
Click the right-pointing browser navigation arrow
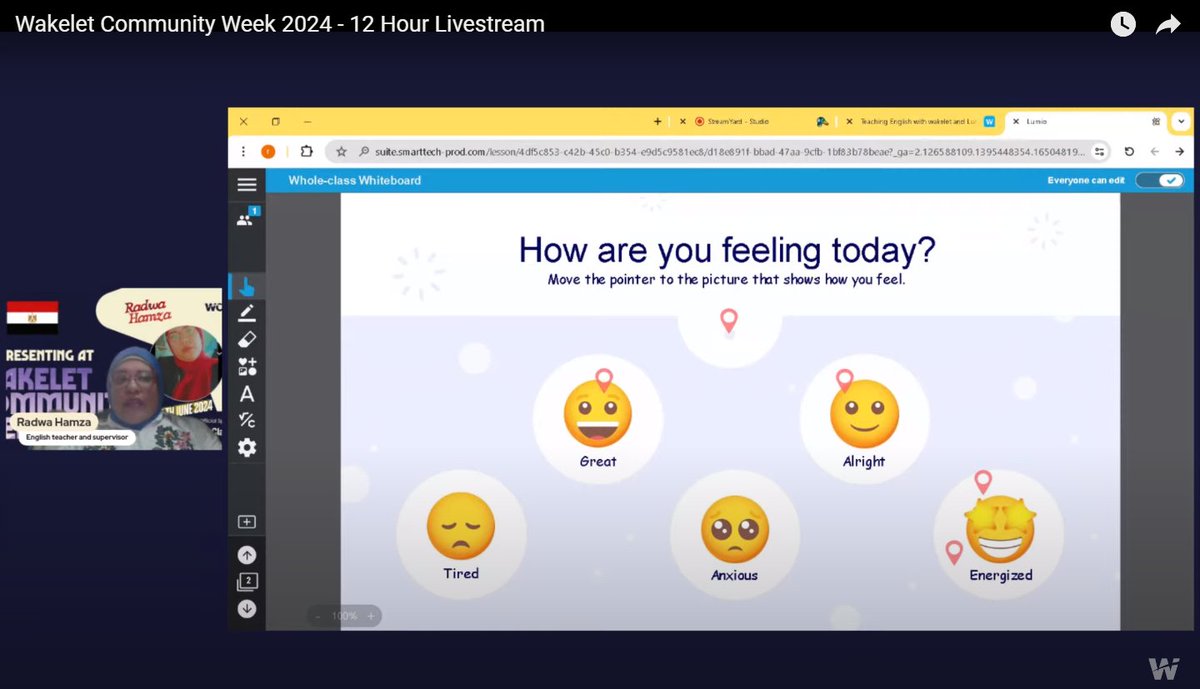(x=1180, y=151)
